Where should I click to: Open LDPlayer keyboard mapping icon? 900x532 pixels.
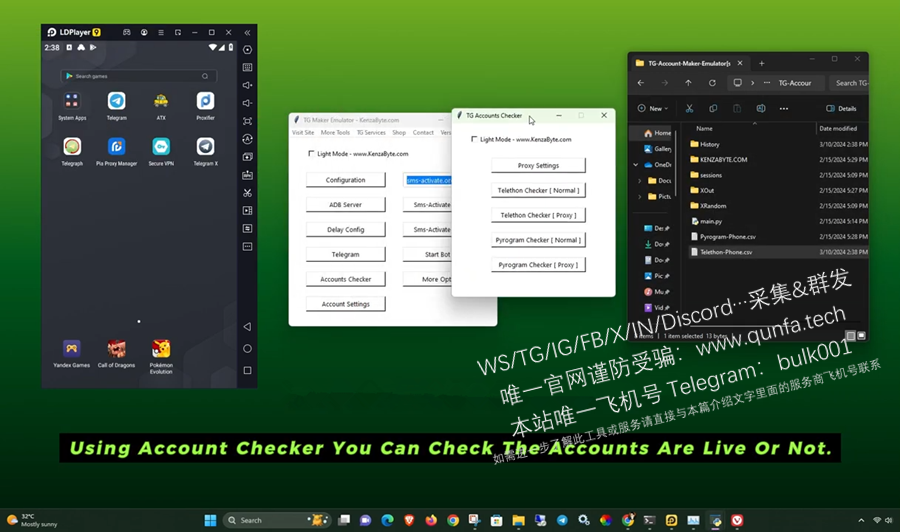tap(247, 68)
